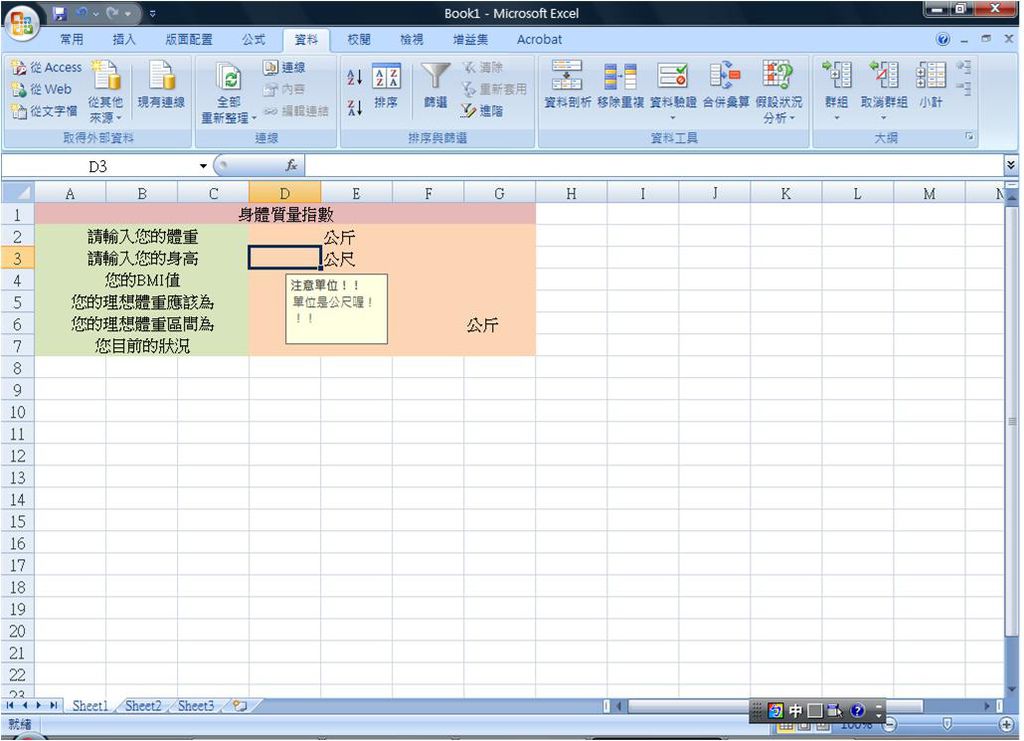Viewport: 1024px width, 741px height.
Task: Switch to 版面配置 ribbon tab
Action: click(x=189, y=40)
